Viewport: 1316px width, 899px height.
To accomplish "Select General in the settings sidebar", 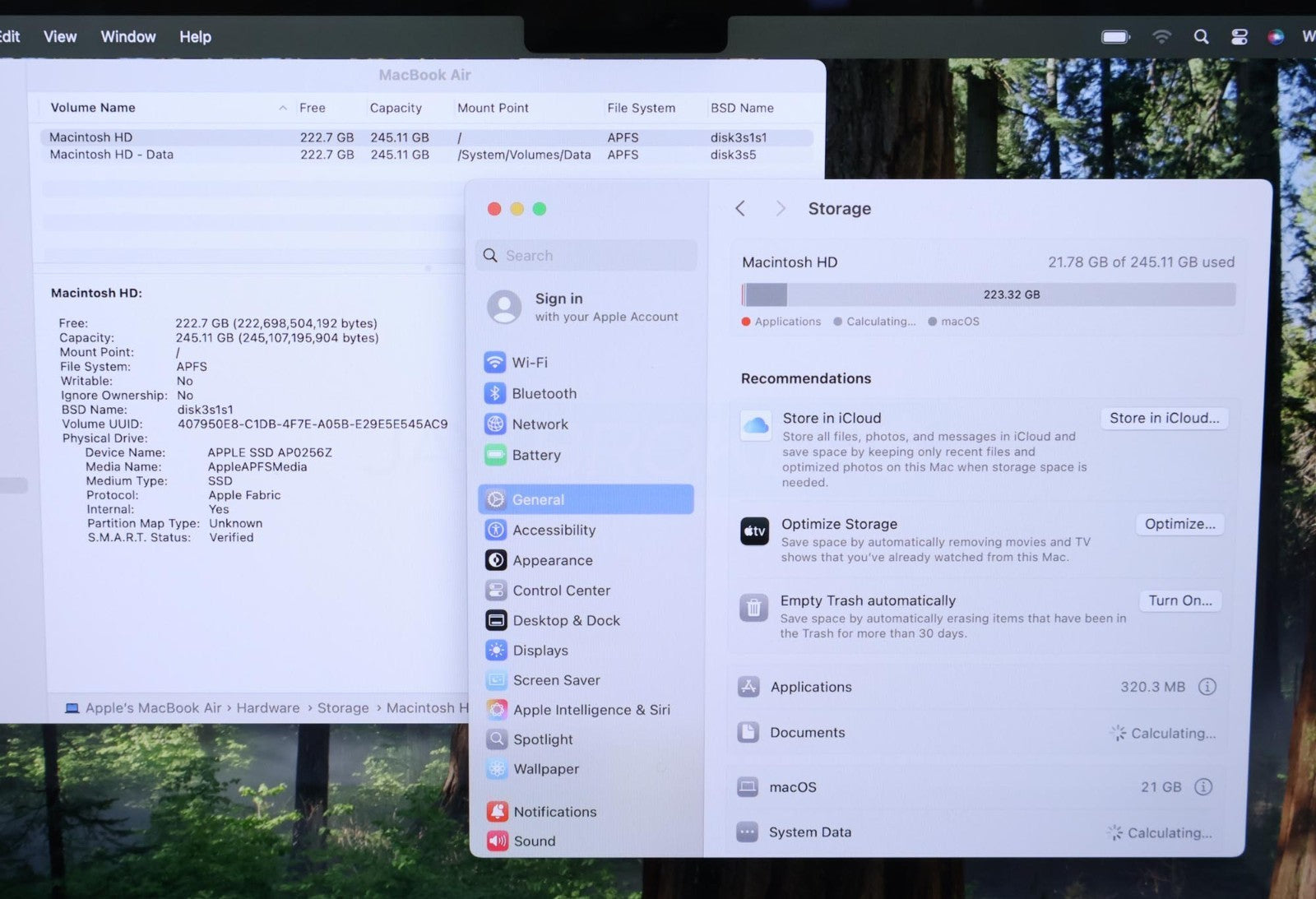I will click(x=586, y=499).
